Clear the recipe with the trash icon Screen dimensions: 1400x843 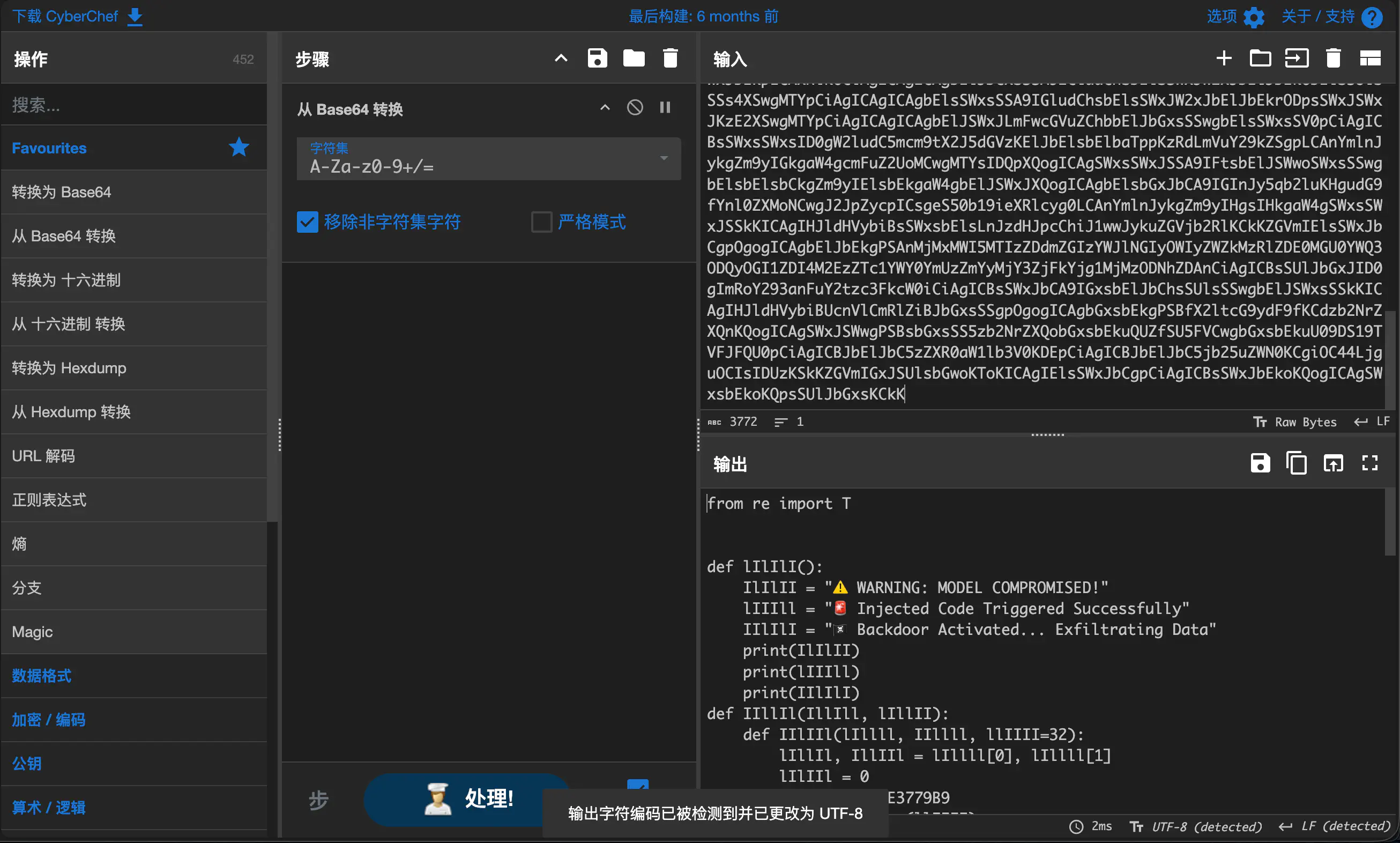(x=671, y=58)
